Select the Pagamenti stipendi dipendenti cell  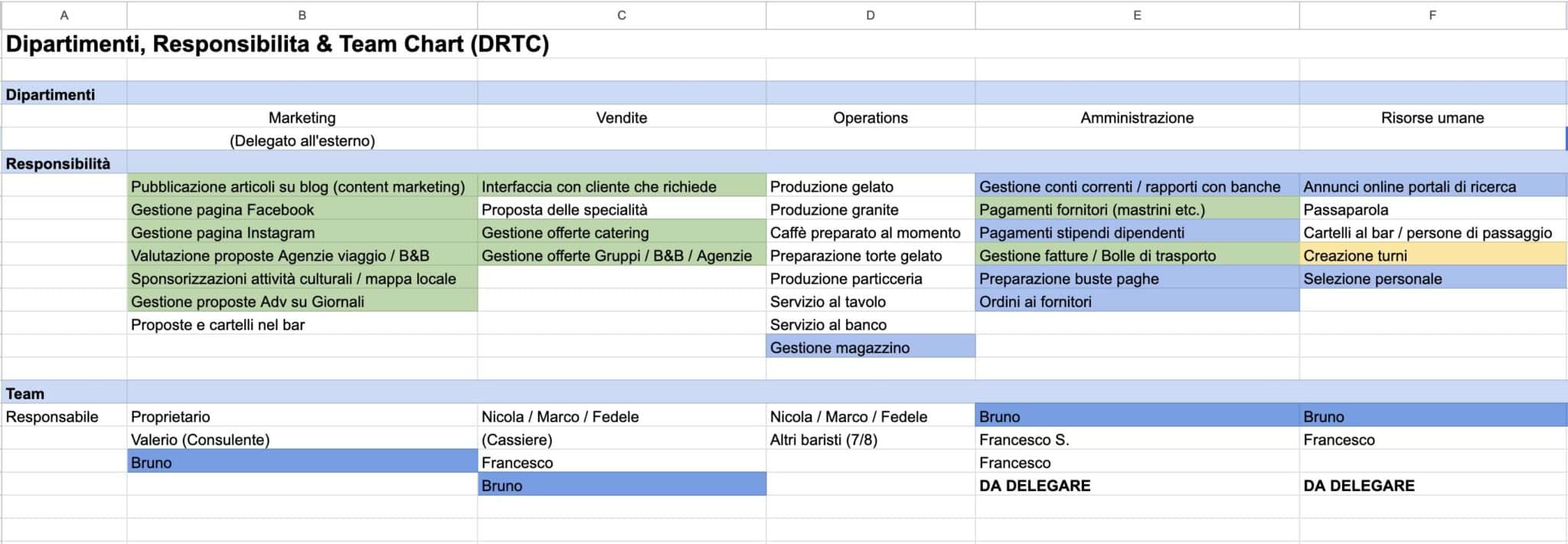click(1137, 232)
